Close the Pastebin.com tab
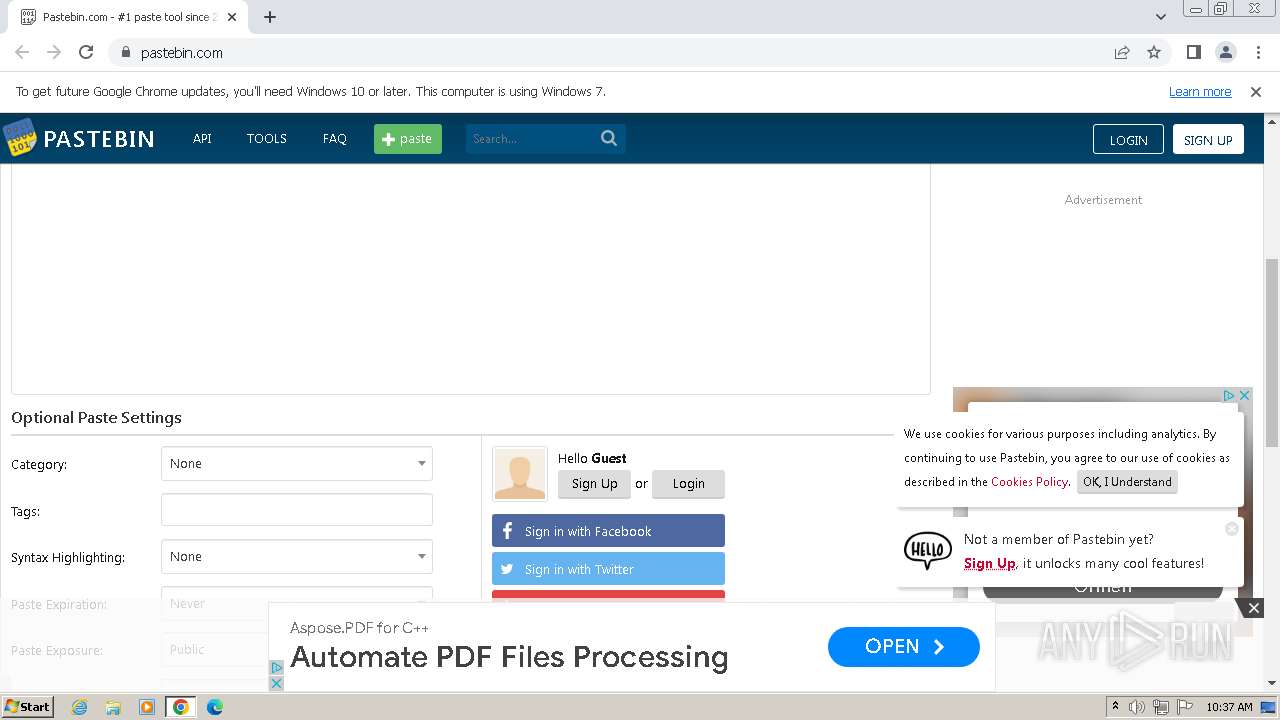Viewport: 1280px width, 720px height. pyautogui.click(x=232, y=17)
